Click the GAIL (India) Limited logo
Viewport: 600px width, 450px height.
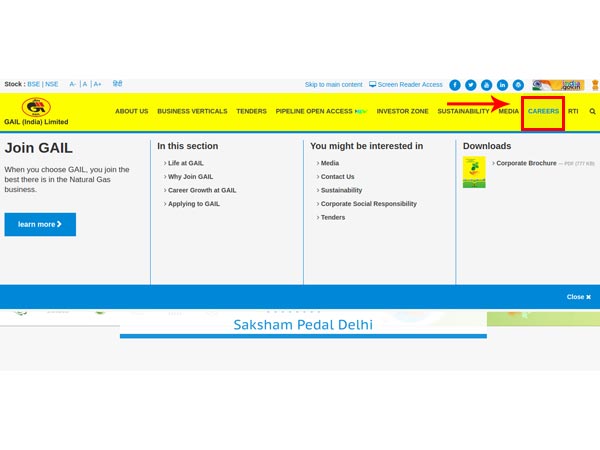[x=36, y=111]
